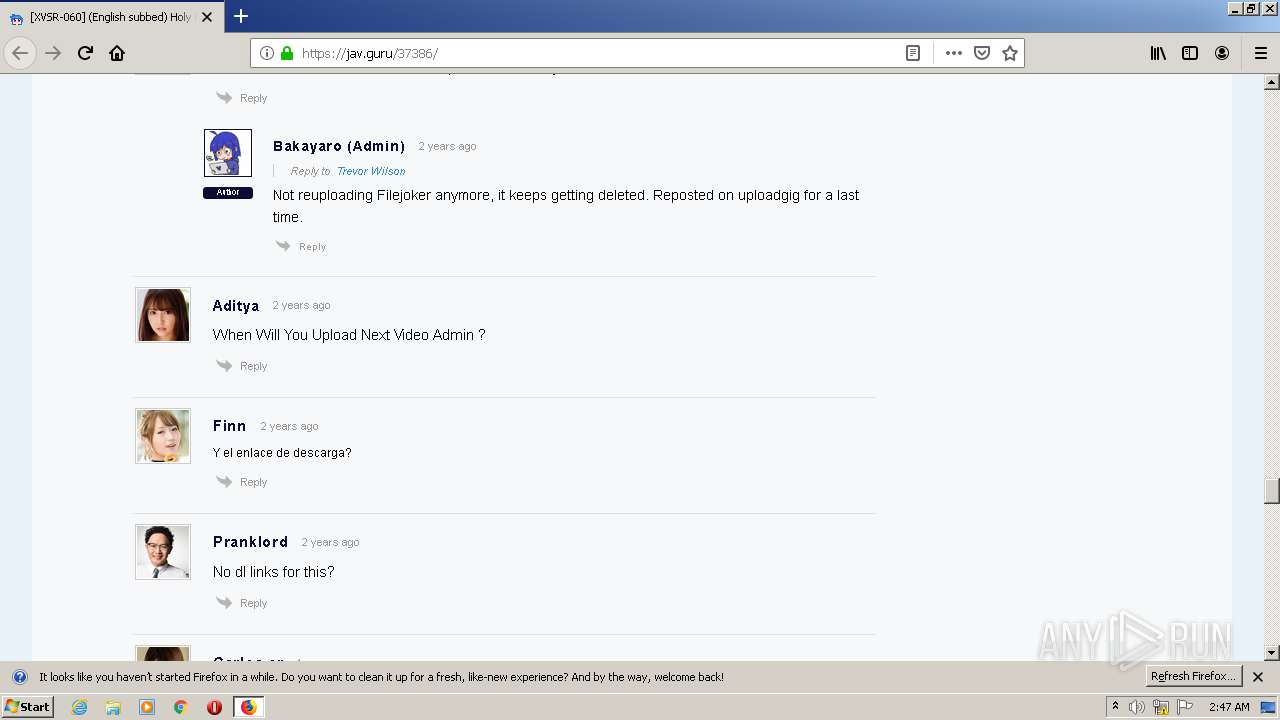Open the page actions three-dots menu
The height and width of the screenshot is (720, 1280).
pos(954,53)
